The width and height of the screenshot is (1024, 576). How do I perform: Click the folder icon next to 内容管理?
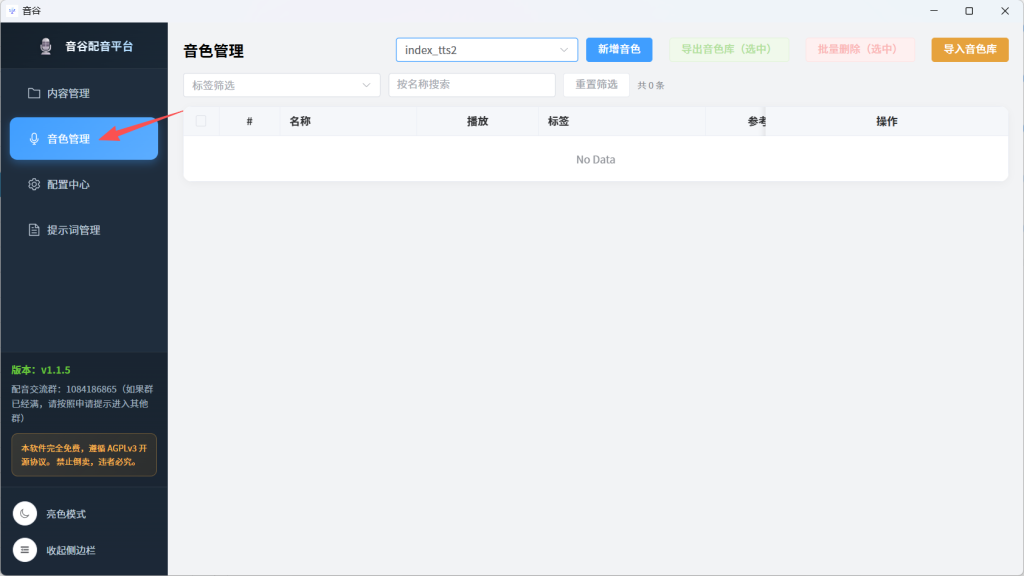pos(34,93)
